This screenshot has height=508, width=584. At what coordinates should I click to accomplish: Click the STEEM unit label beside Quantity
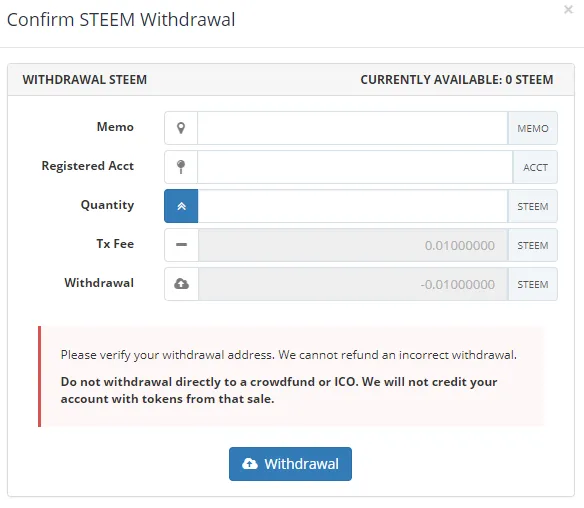pos(533,207)
